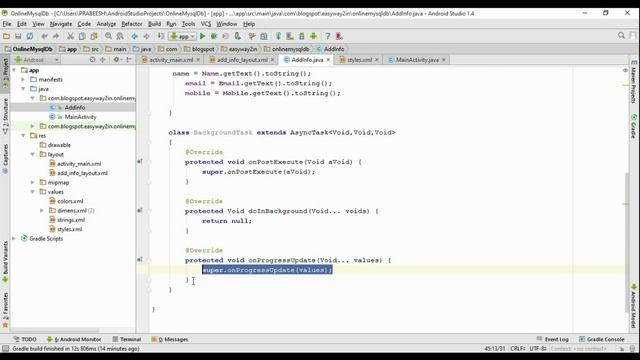Click scroll-from-source target icon in Project panel
640x360 pixels.
[x=92, y=60]
